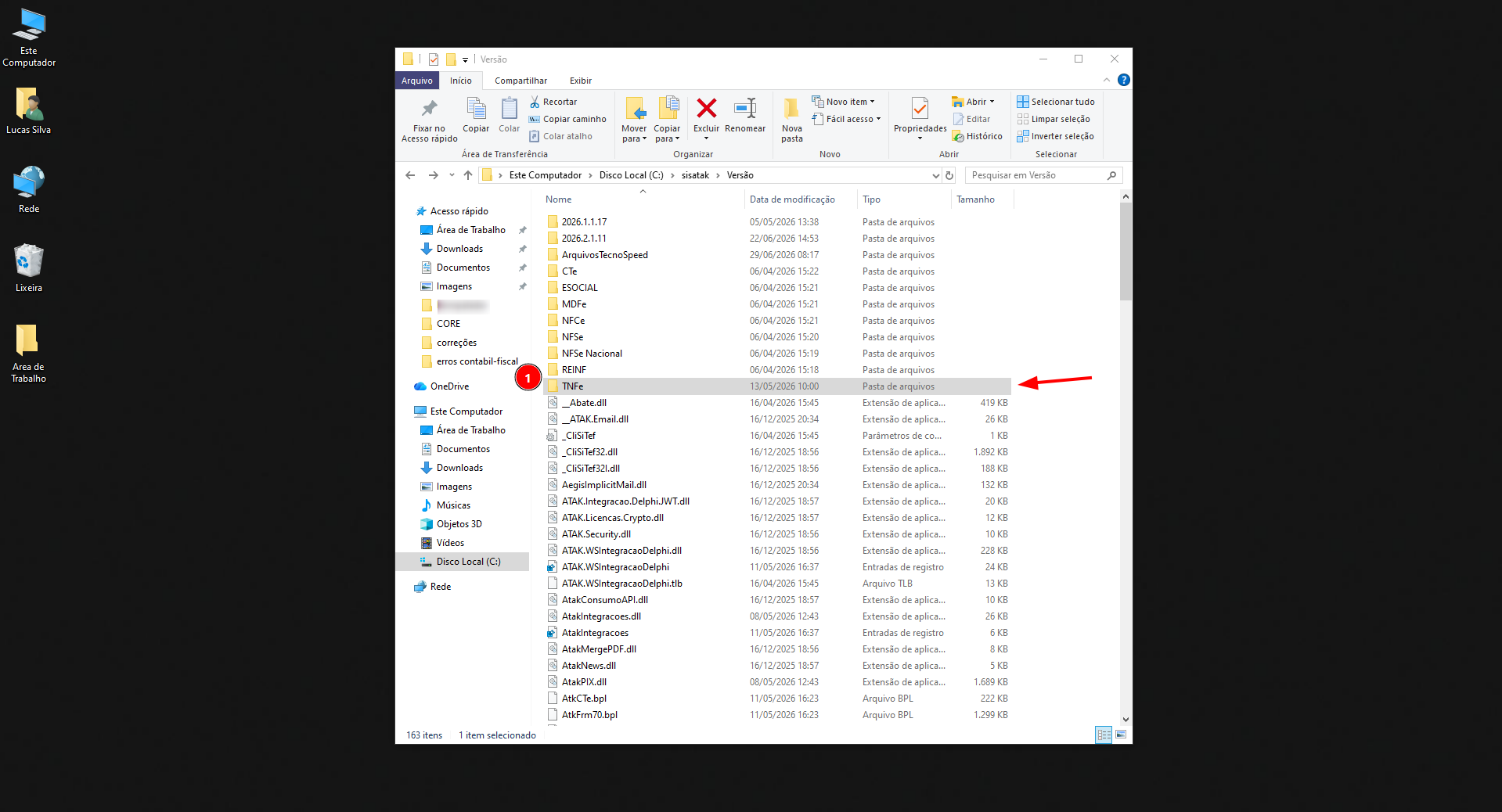Select CORE folder in the navigation pane

[448, 324]
